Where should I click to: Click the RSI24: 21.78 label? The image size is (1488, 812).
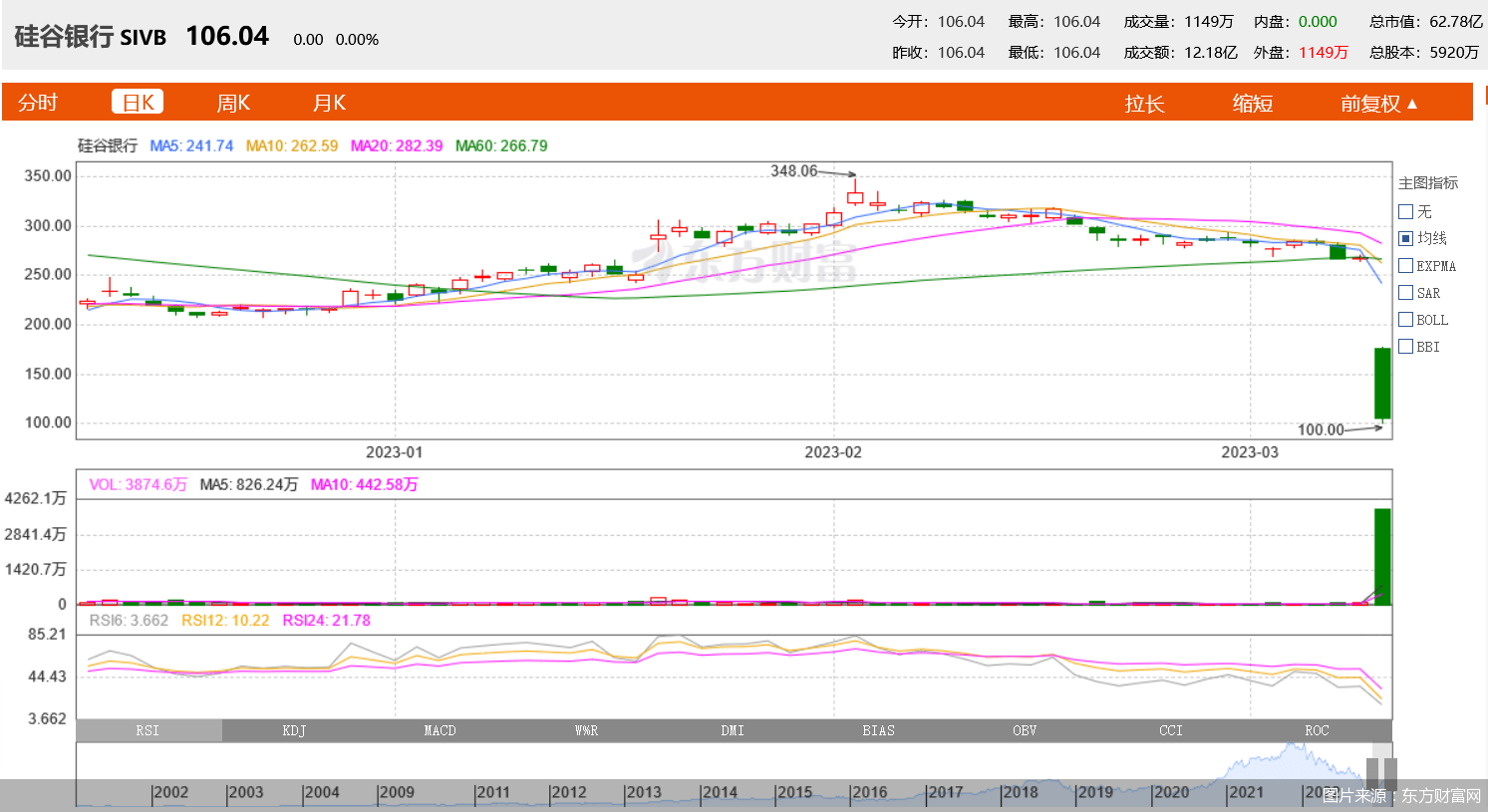tap(326, 620)
